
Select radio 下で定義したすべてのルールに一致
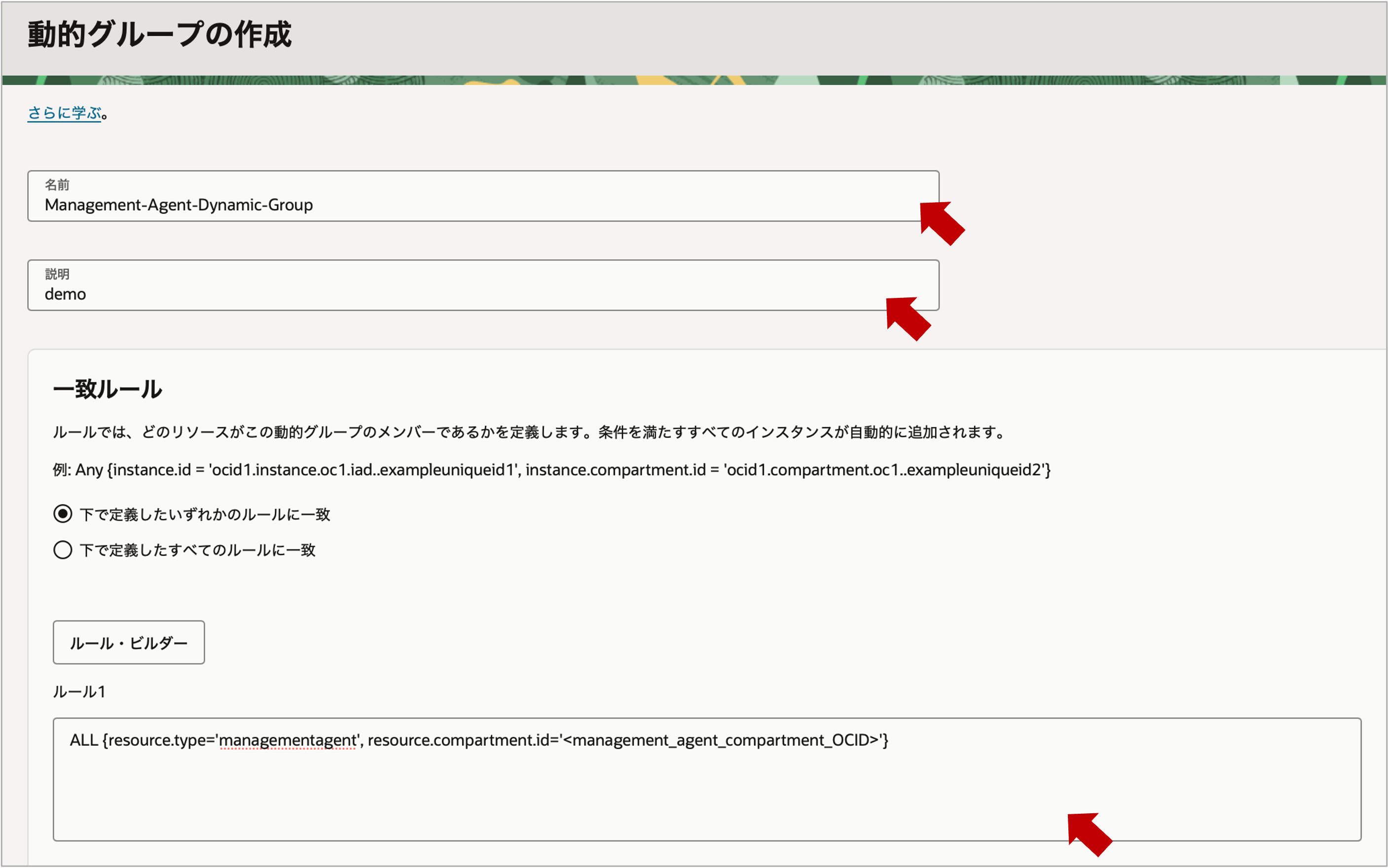63,550
